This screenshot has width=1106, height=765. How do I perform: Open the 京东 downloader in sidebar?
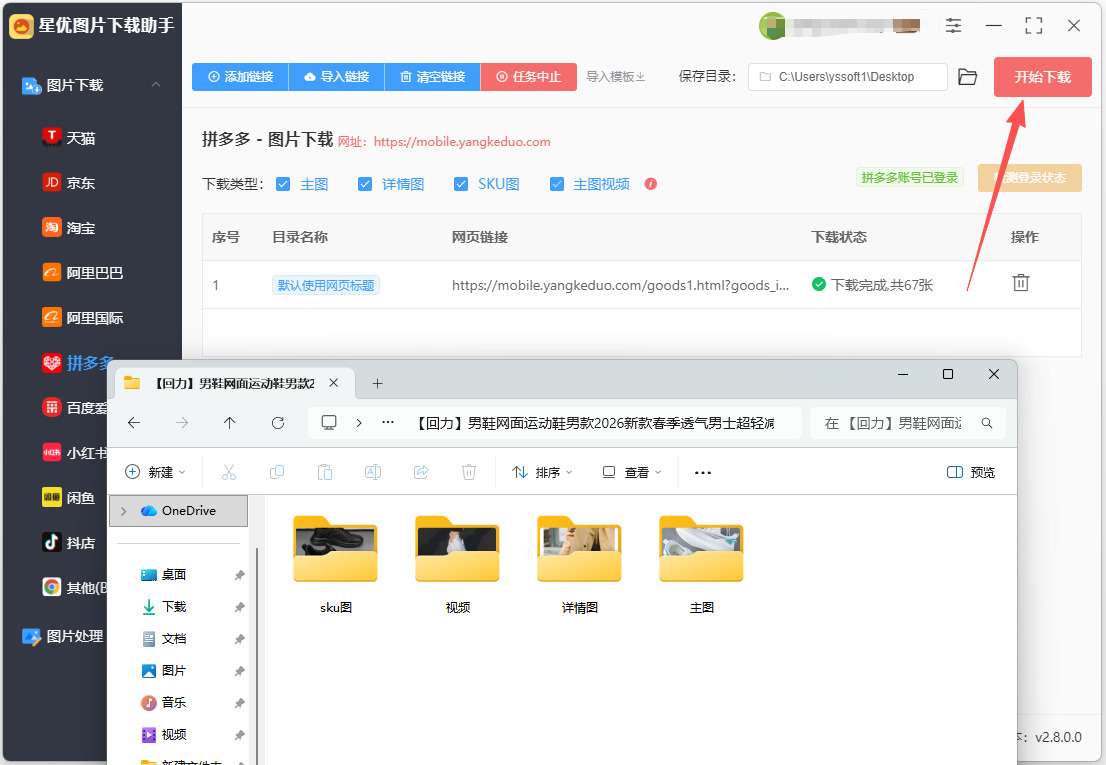69,183
